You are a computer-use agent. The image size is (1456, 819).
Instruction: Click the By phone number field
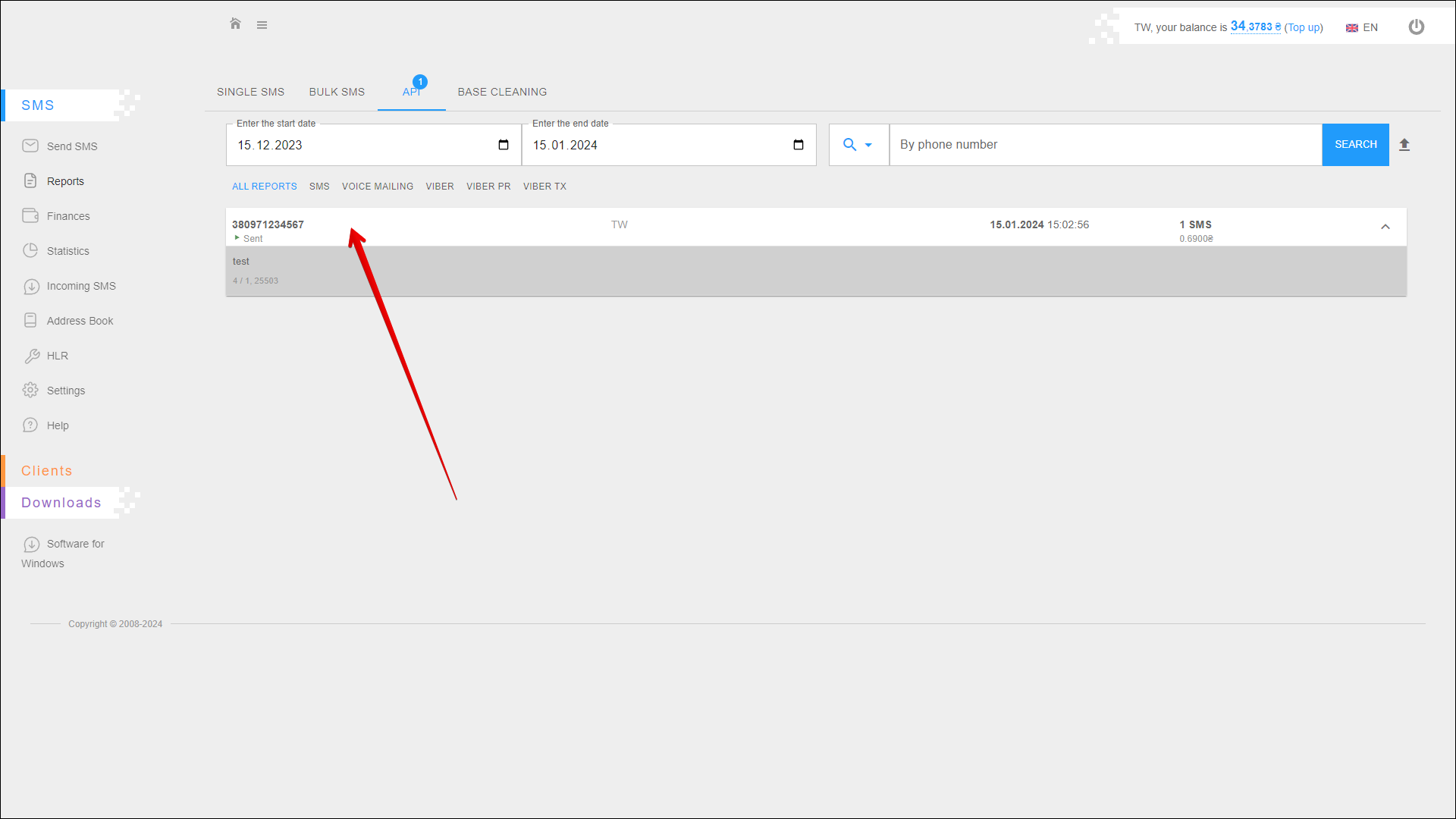[x=1105, y=145]
